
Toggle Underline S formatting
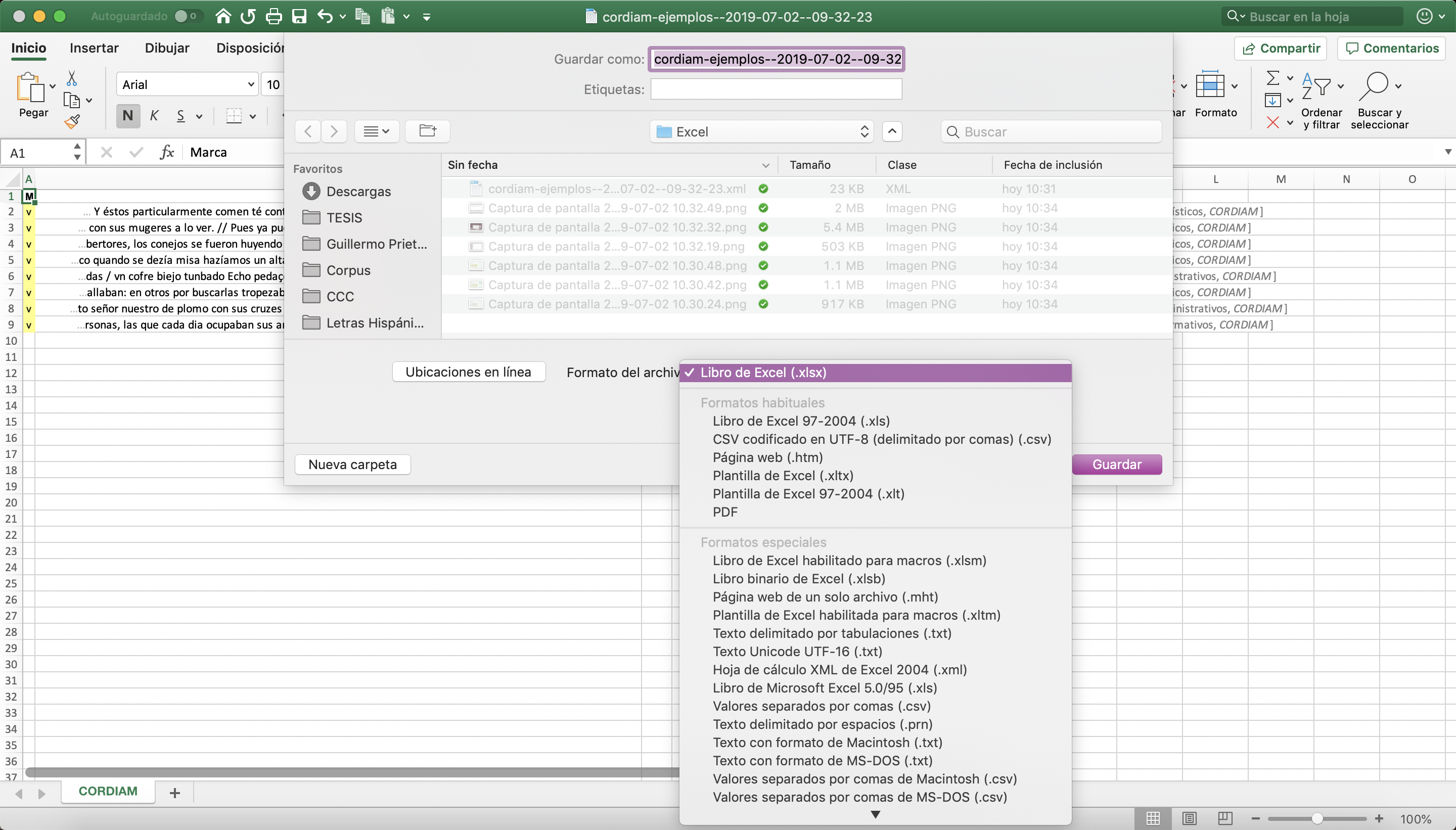180,116
